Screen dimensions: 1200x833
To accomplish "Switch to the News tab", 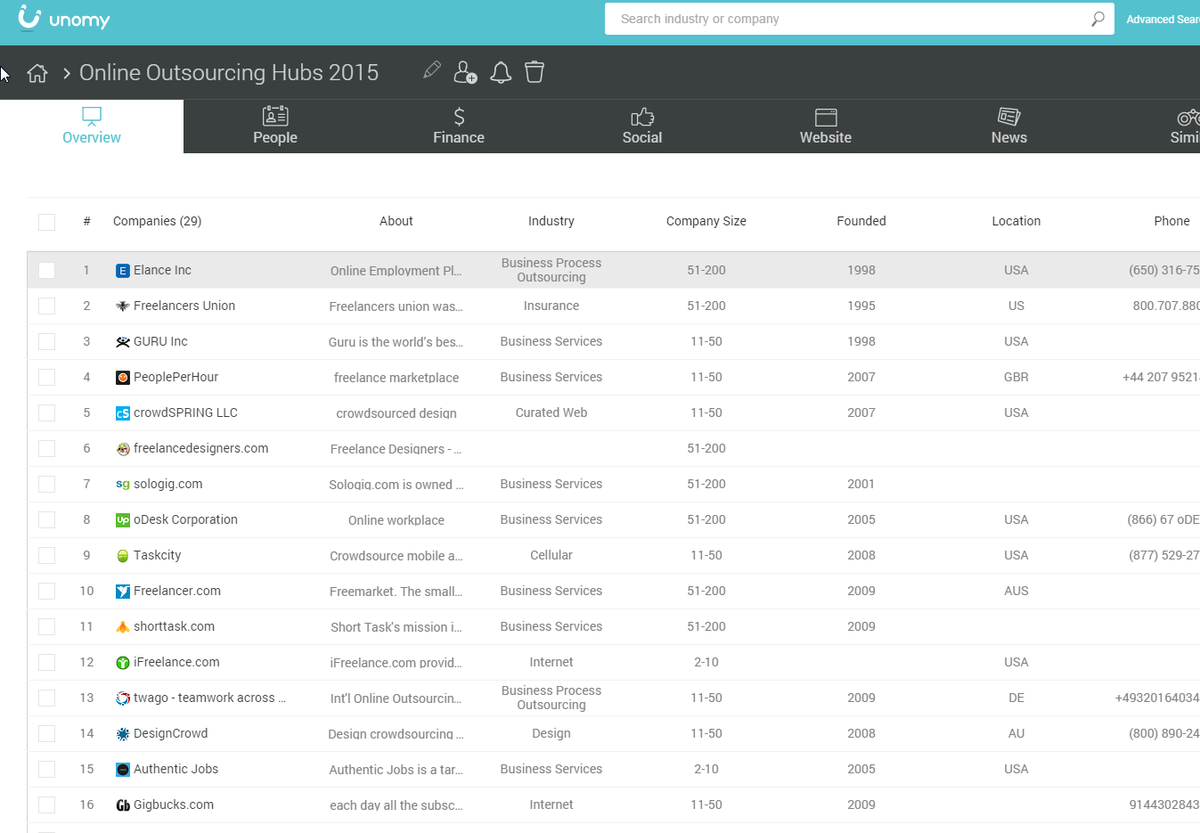I will click(1009, 127).
